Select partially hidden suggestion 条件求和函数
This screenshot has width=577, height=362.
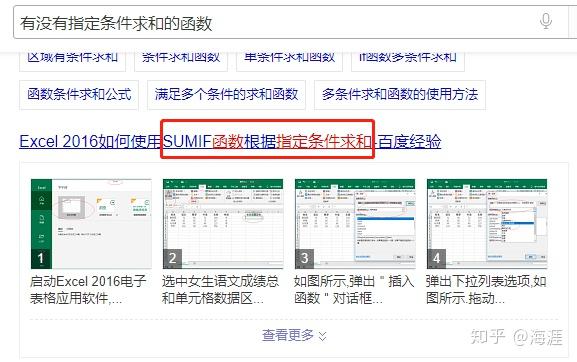[x=181, y=61]
